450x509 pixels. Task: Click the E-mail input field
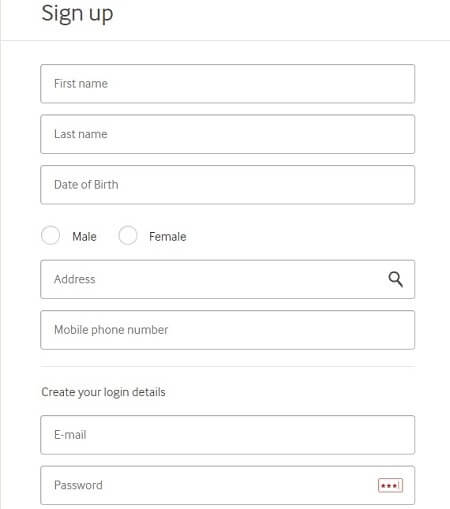228,435
